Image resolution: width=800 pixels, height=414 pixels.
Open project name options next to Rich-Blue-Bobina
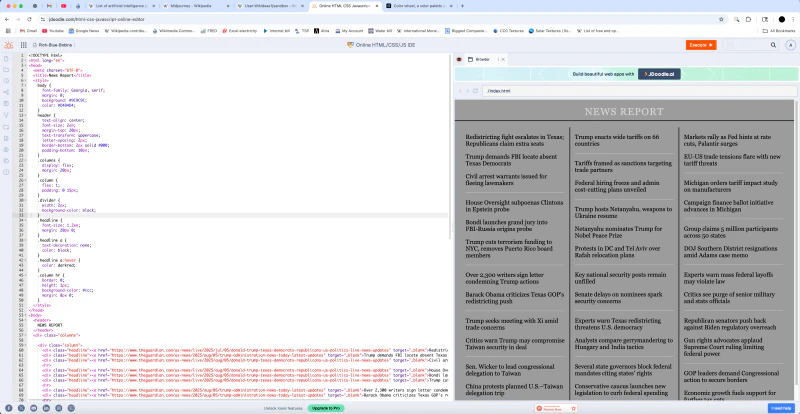74,45
